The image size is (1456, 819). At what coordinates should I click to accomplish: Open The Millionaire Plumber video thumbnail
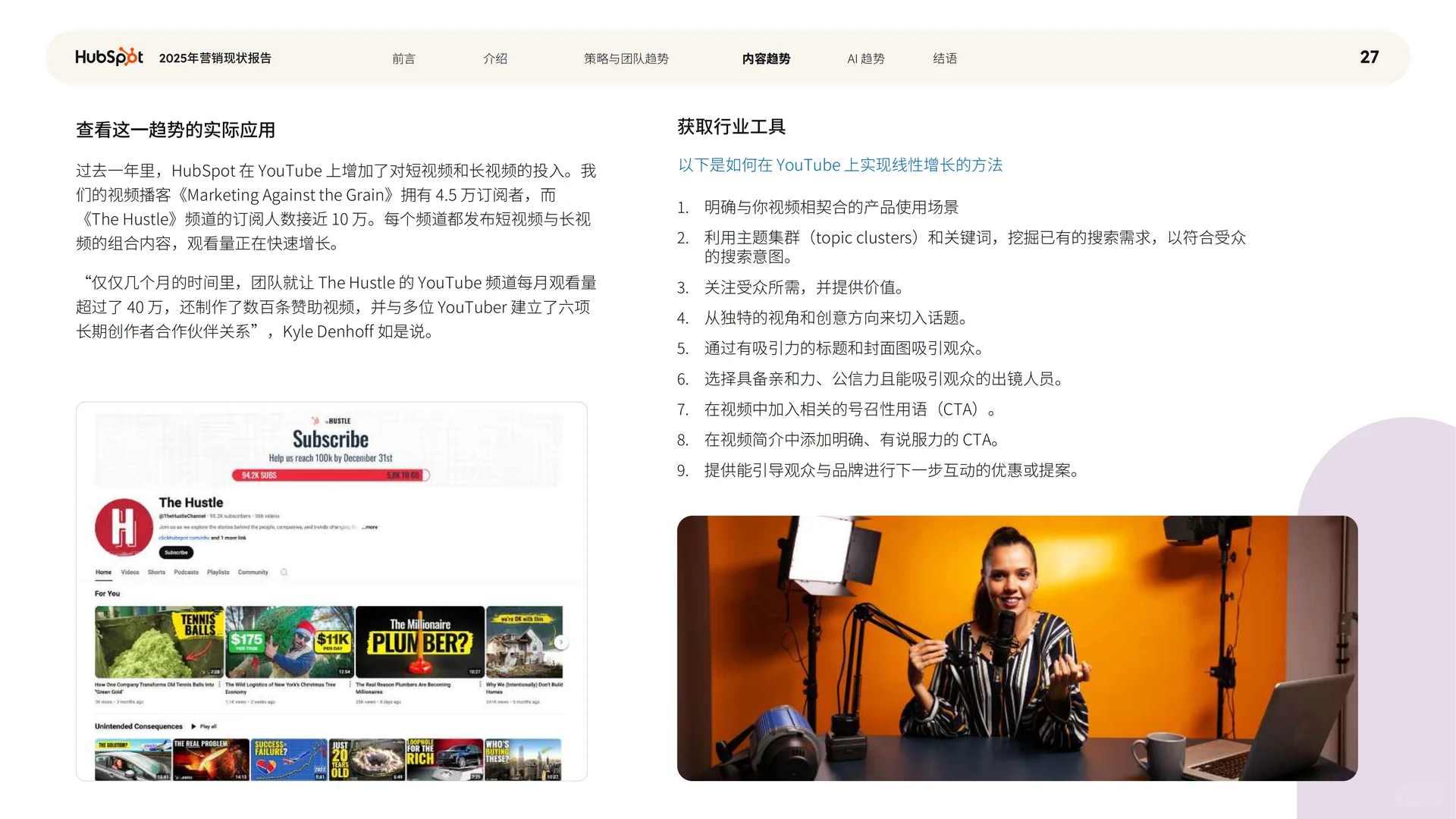tap(419, 641)
